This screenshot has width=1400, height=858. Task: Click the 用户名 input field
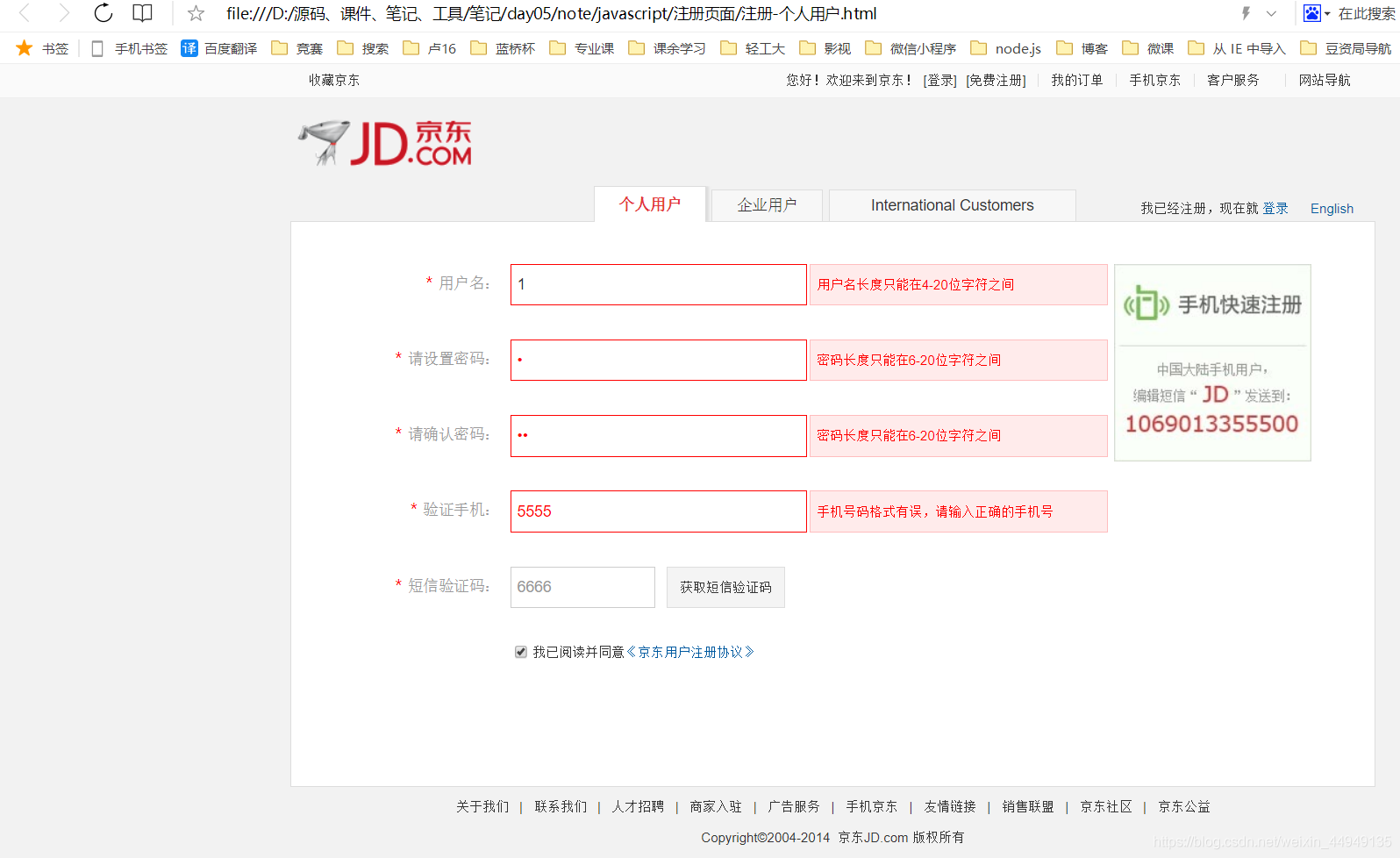(x=659, y=285)
